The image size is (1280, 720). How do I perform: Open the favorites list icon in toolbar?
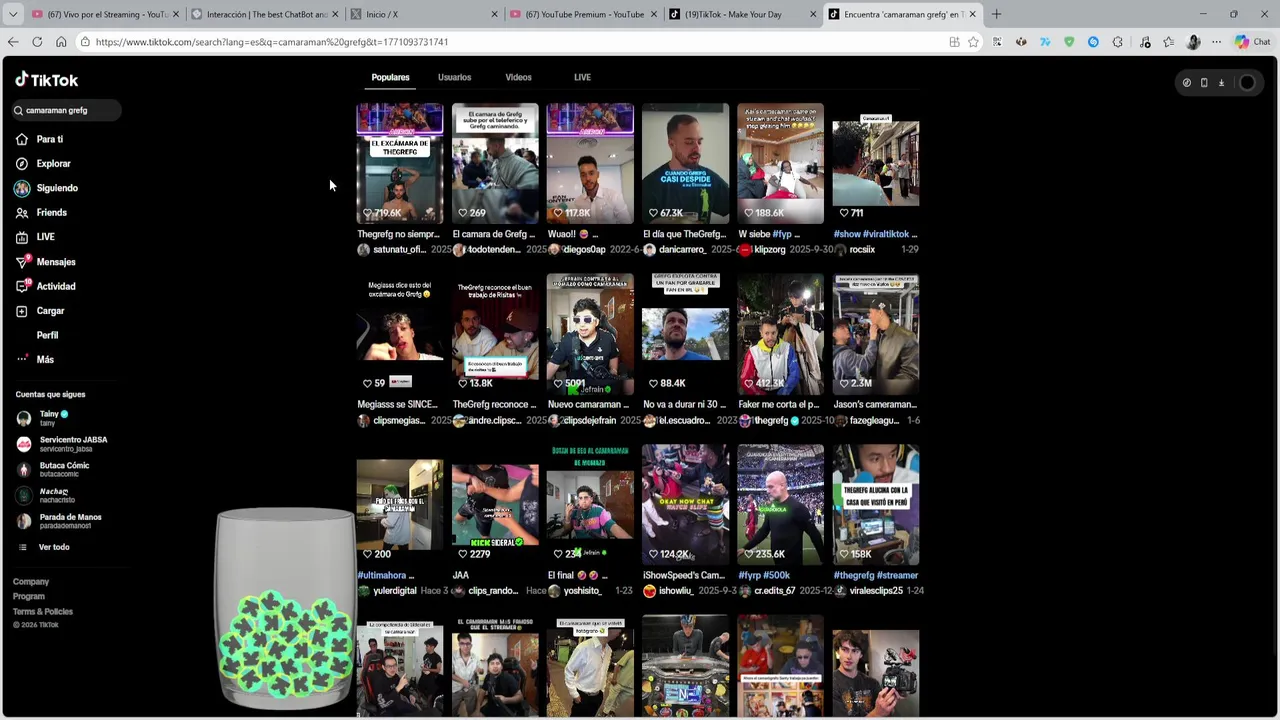pyautogui.click(x=1168, y=42)
